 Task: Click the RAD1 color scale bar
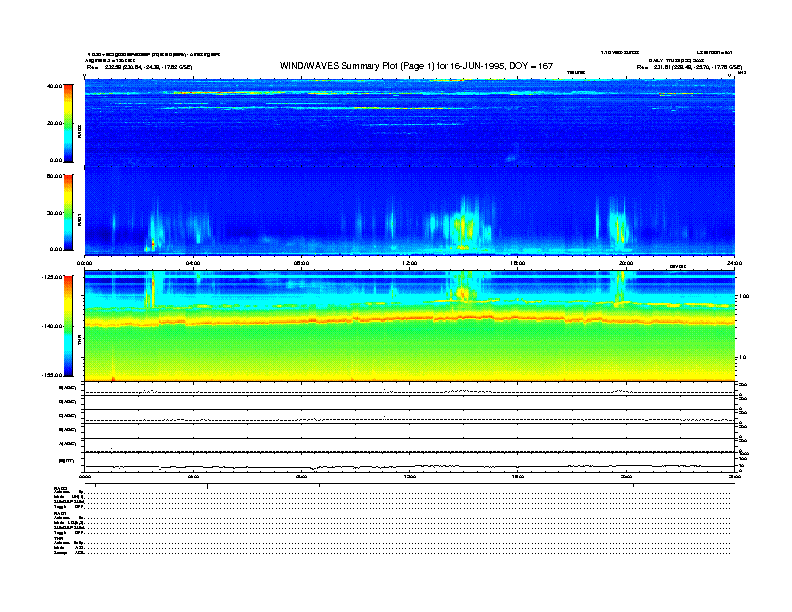point(69,212)
